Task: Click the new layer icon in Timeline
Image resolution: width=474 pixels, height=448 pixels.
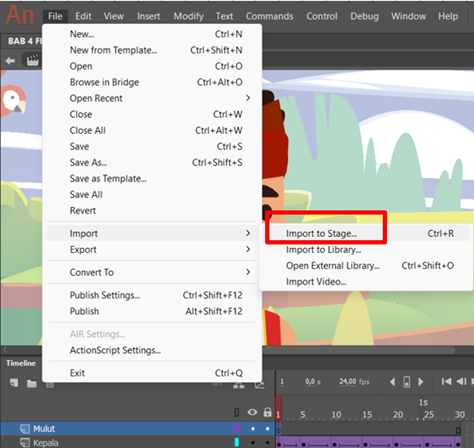Action: 14,383
